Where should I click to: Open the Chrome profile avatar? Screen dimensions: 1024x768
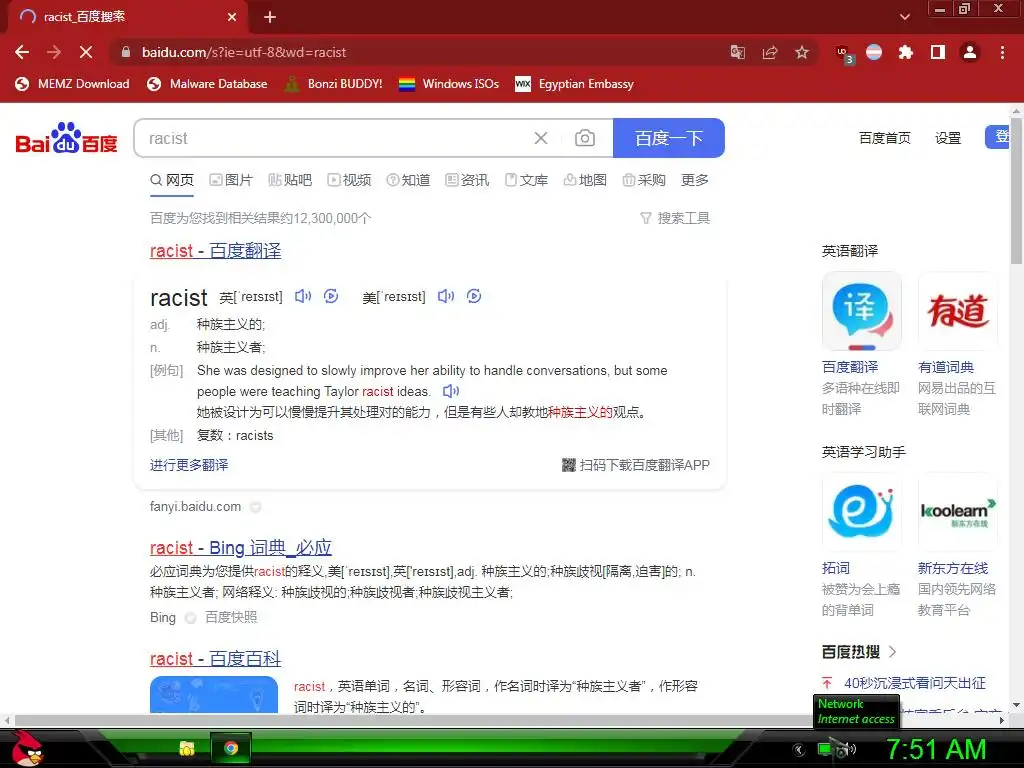[970, 52]
